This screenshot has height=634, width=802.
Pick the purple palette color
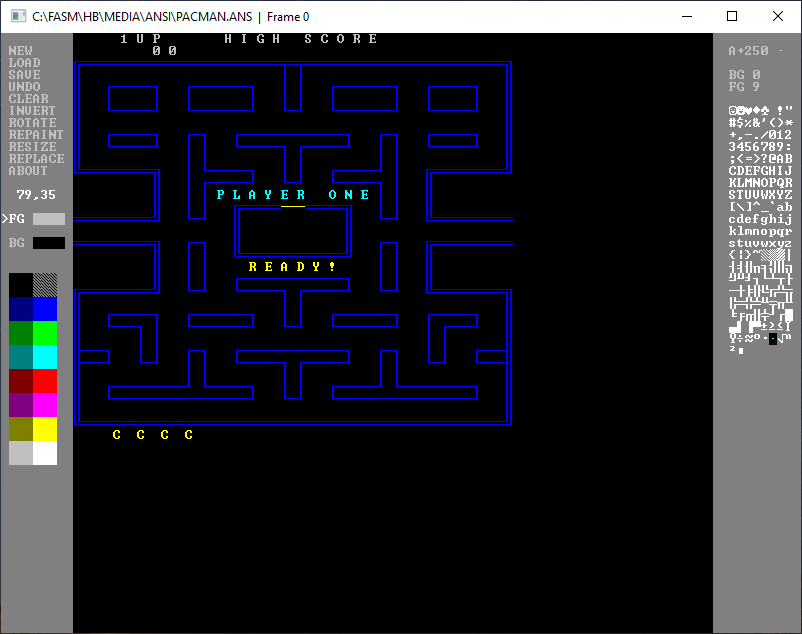(x=20, y=405)
